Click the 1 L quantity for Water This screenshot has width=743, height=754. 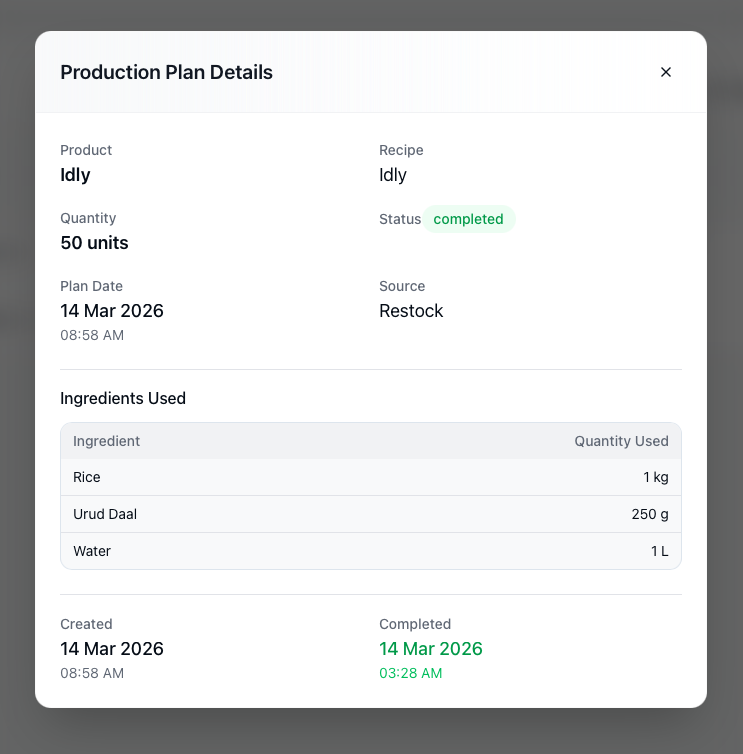(x=659, y=551)
